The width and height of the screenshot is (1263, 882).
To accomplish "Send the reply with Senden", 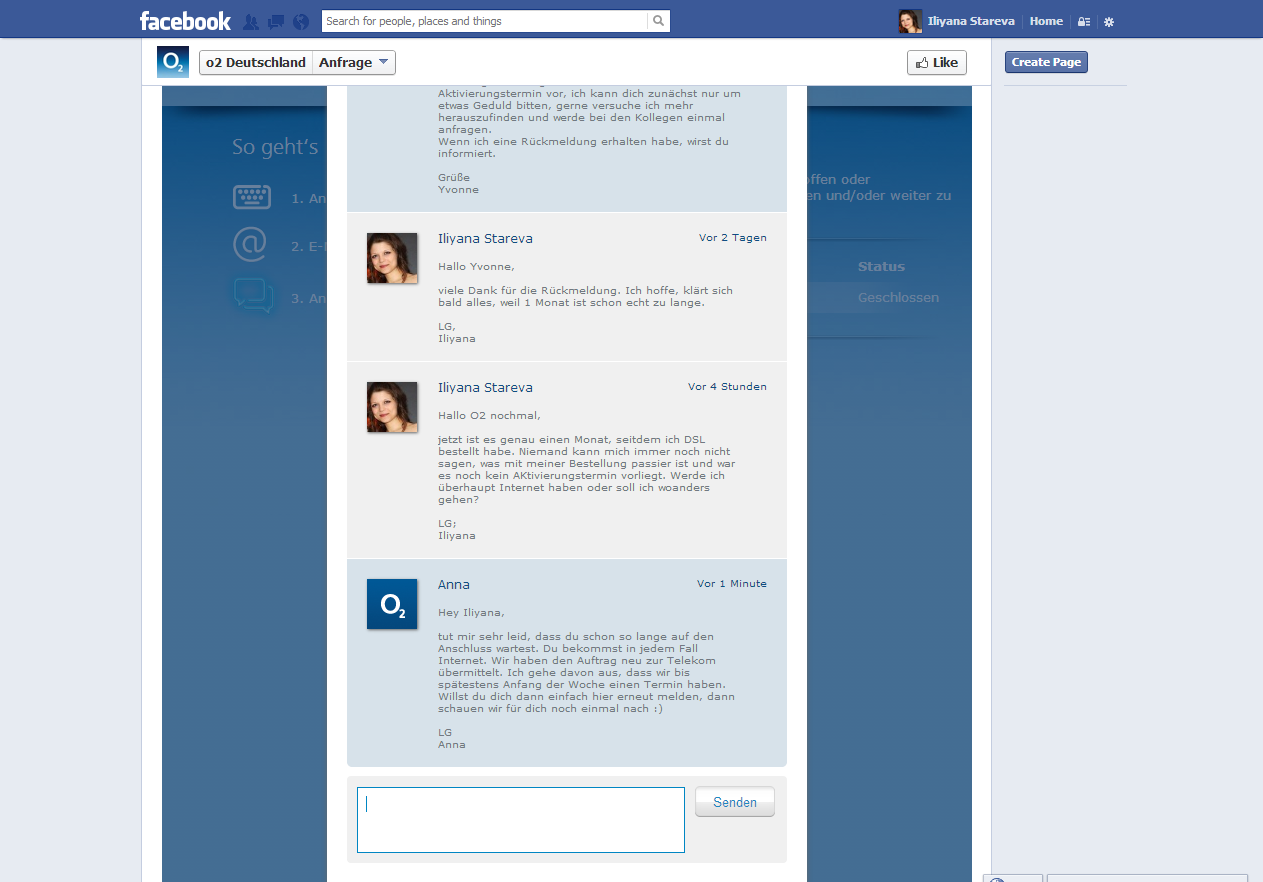I will click(735, 802).
